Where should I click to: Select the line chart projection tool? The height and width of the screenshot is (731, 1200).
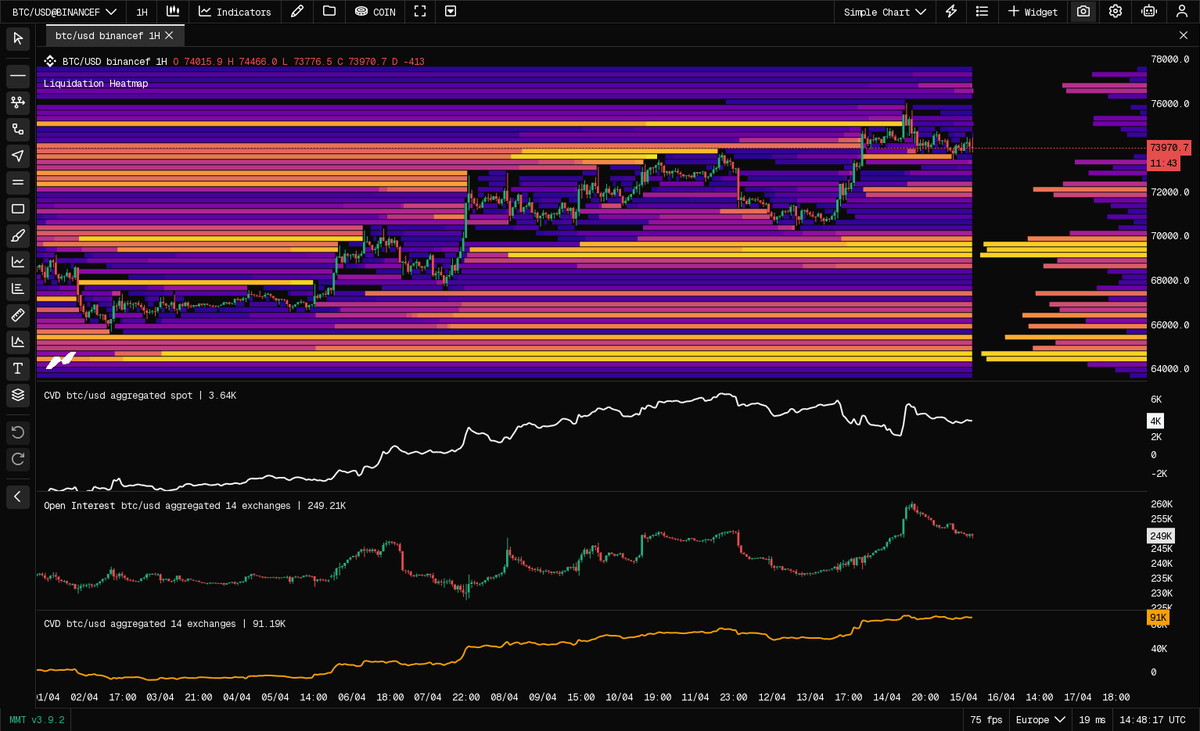(x=17, y=262)
